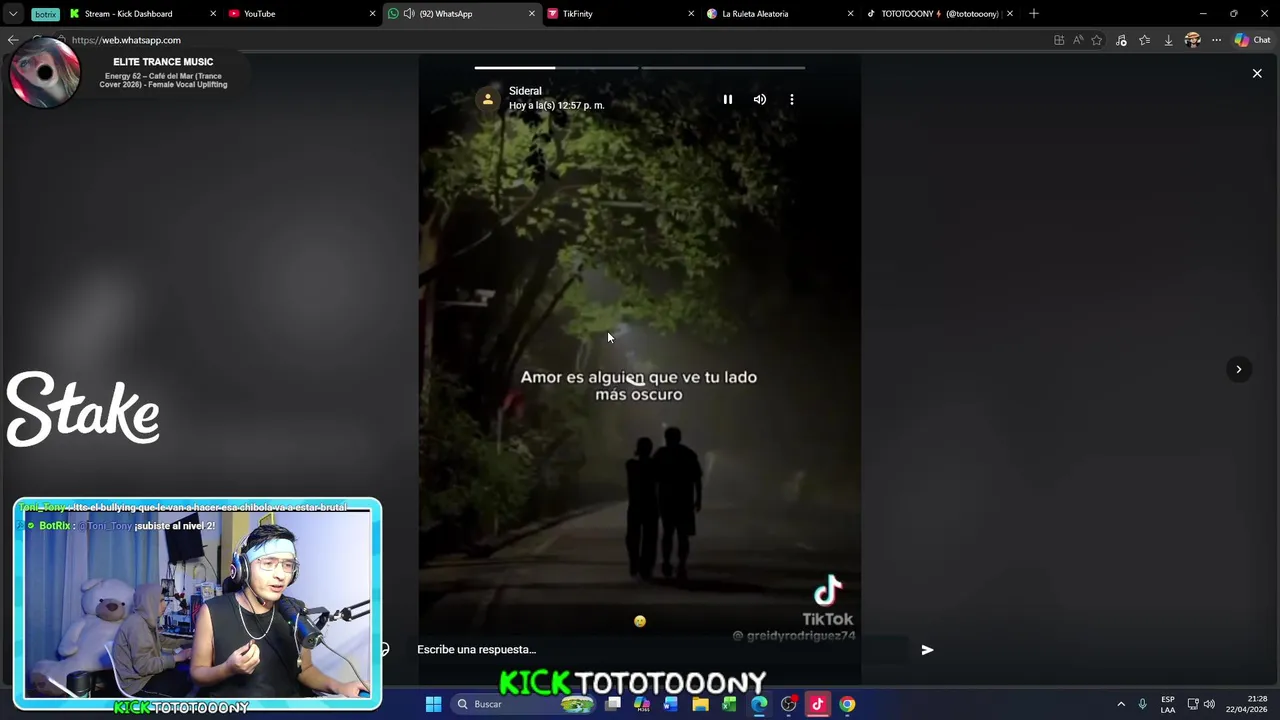Open browser extensions icon
Screen dimensions: 1280x720
pos(1121,40)
